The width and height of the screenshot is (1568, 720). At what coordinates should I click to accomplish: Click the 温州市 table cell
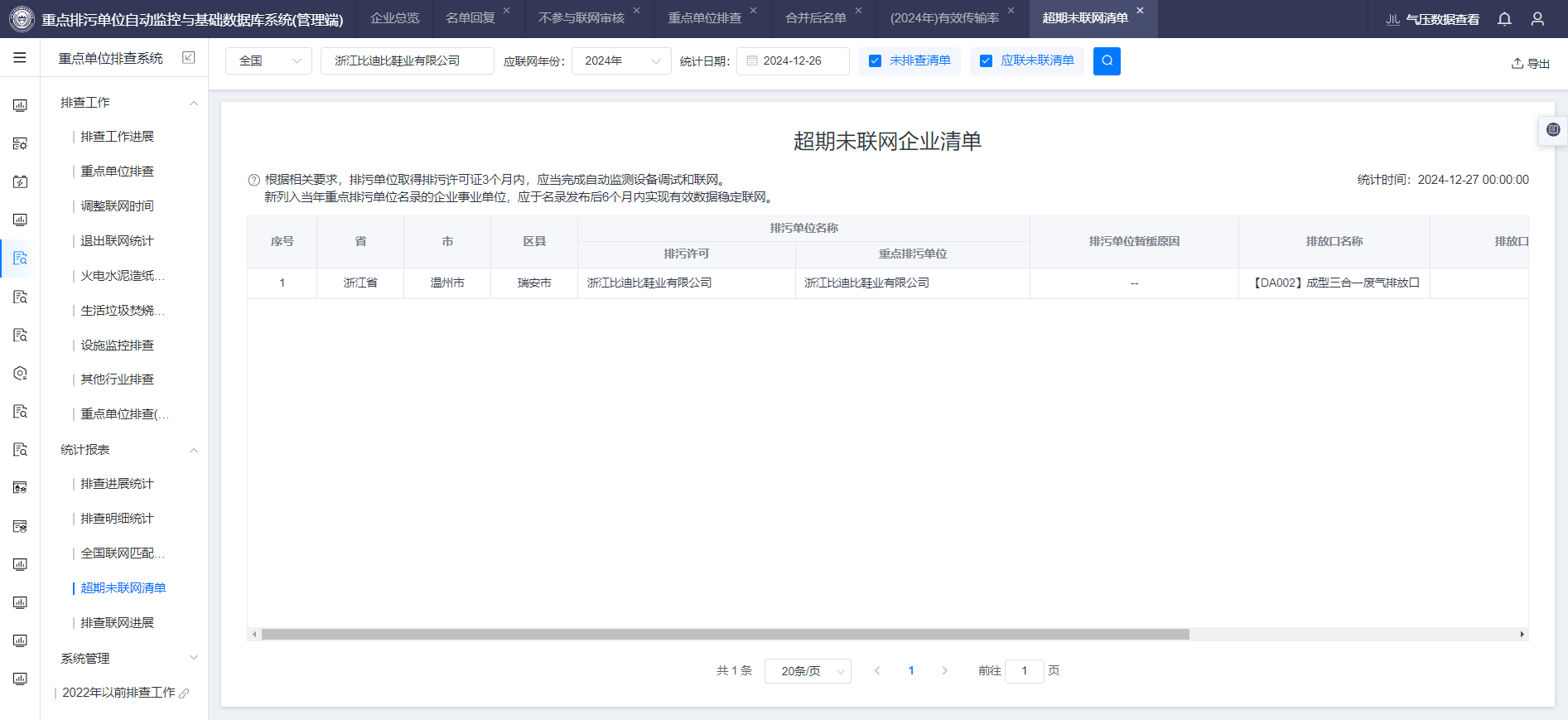(447, 283)
